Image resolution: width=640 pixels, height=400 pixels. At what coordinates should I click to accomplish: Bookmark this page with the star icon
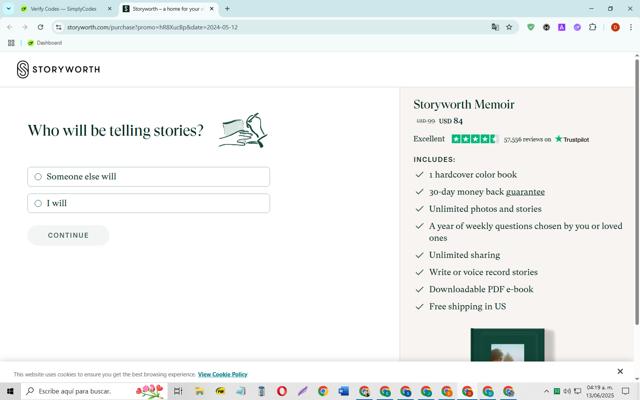click(x=509, y=27)
